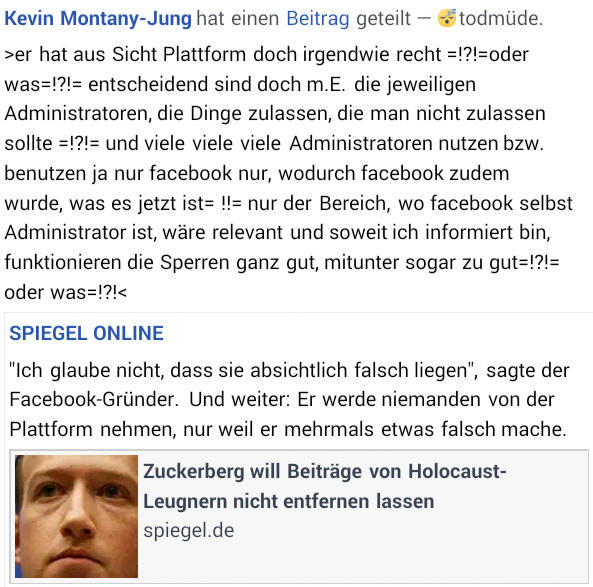Click the line starting 'Plattform nehmen, nur weil'
This screenshot has height=587, width=593.
[x=288, y=429]
